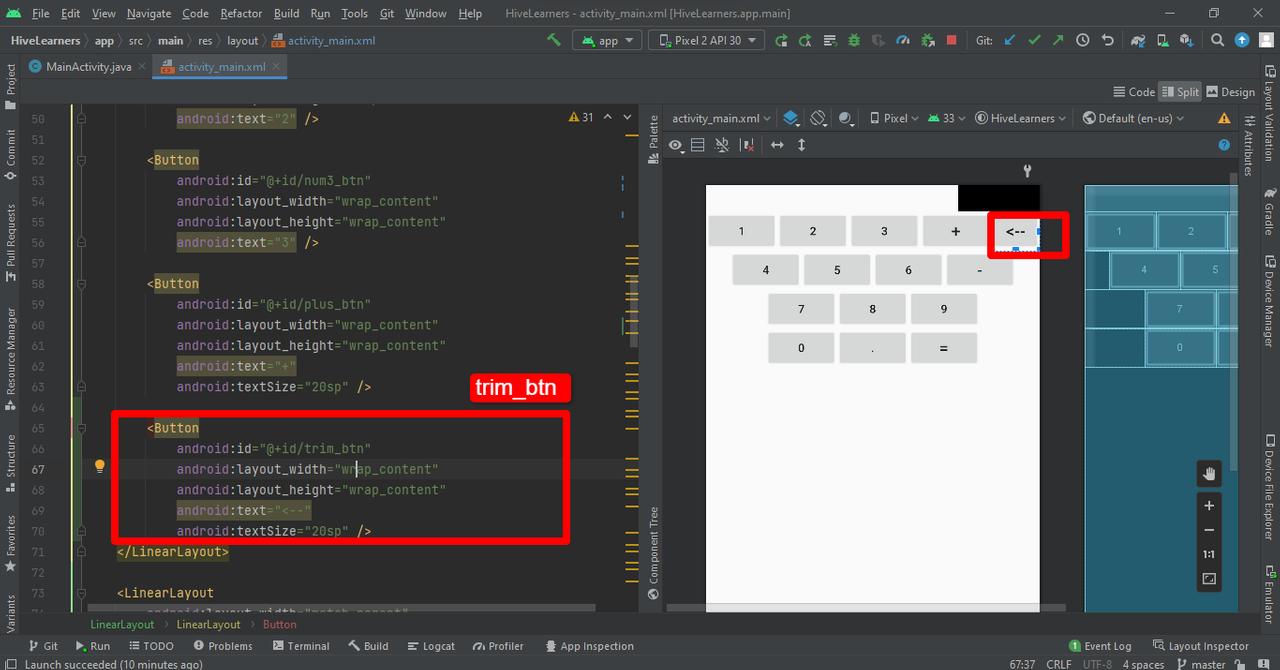Click the SDK Manager toolbar icon
Screen dimensions: 1280x670
[x=1186, y=40]
